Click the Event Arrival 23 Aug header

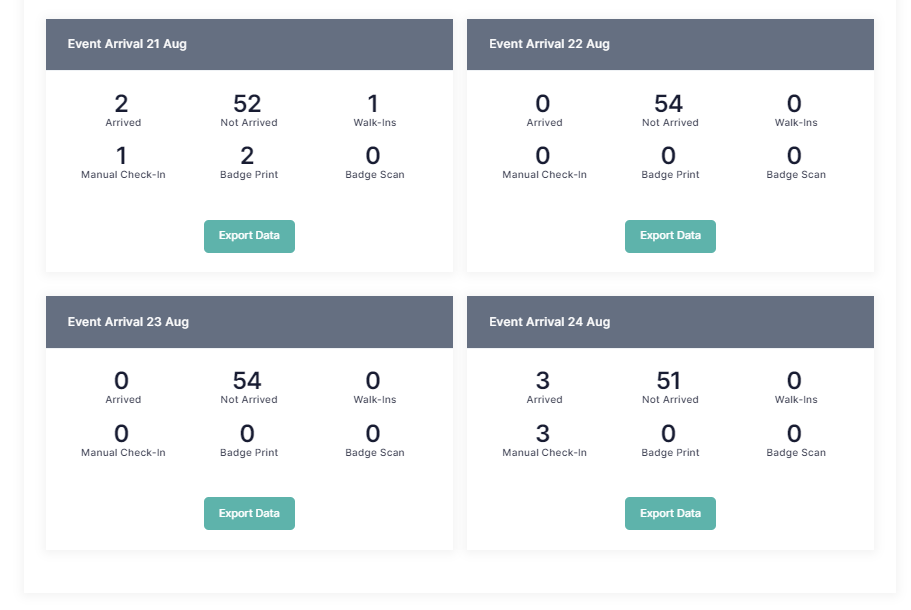click(x=128, y=322)
